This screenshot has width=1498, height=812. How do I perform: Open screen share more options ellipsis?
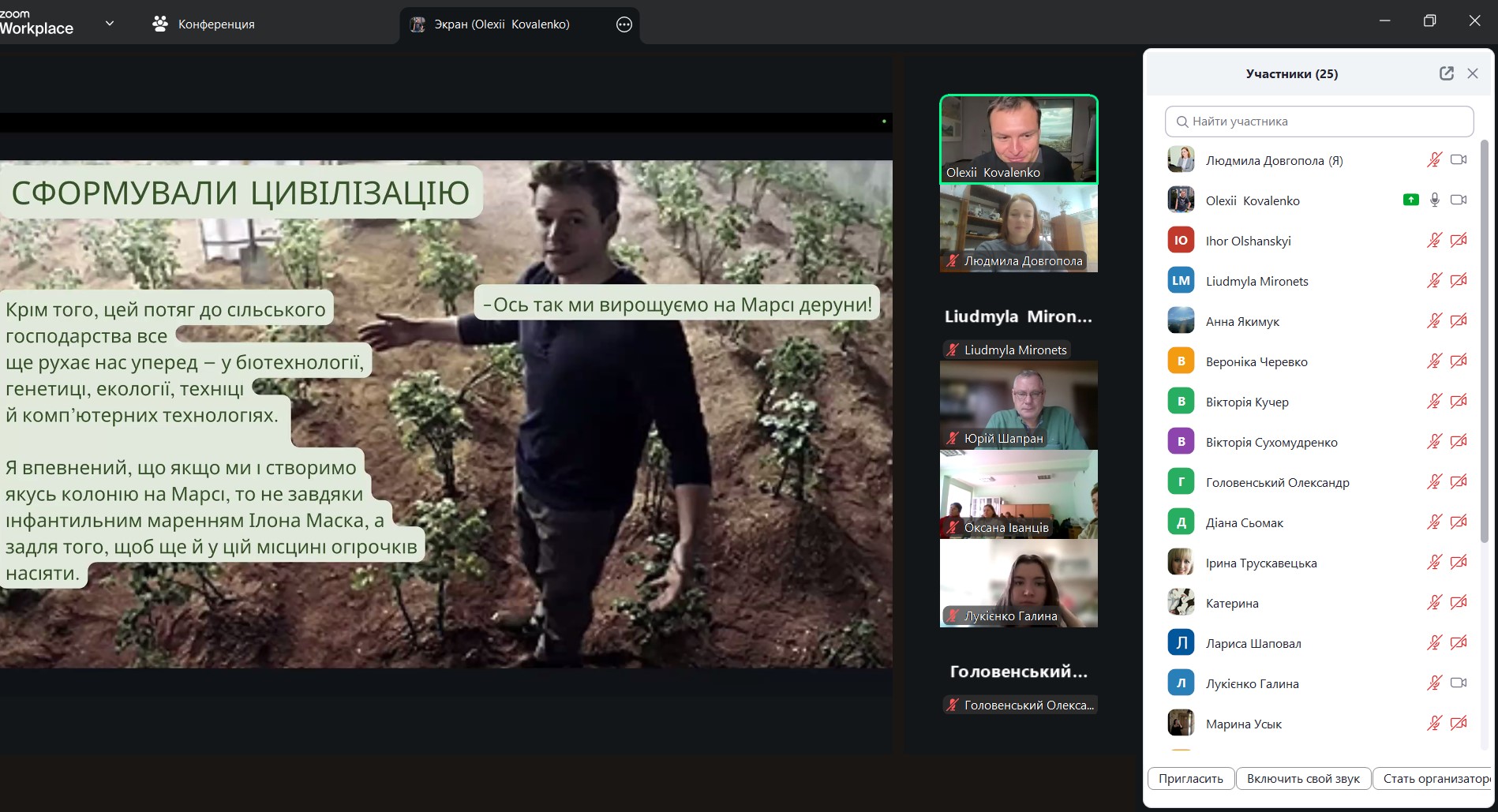tap(624, 24)
